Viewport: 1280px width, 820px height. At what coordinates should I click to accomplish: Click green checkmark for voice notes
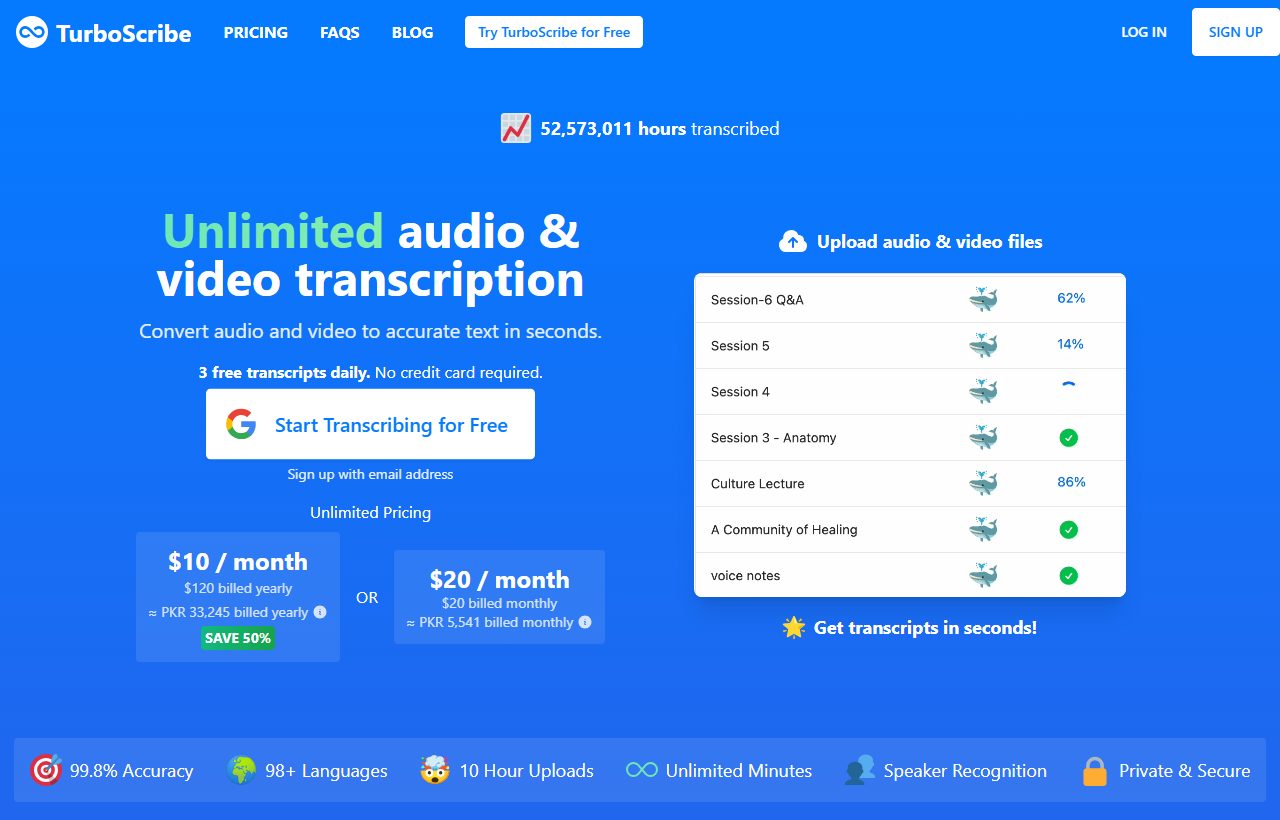(1068, 575)
